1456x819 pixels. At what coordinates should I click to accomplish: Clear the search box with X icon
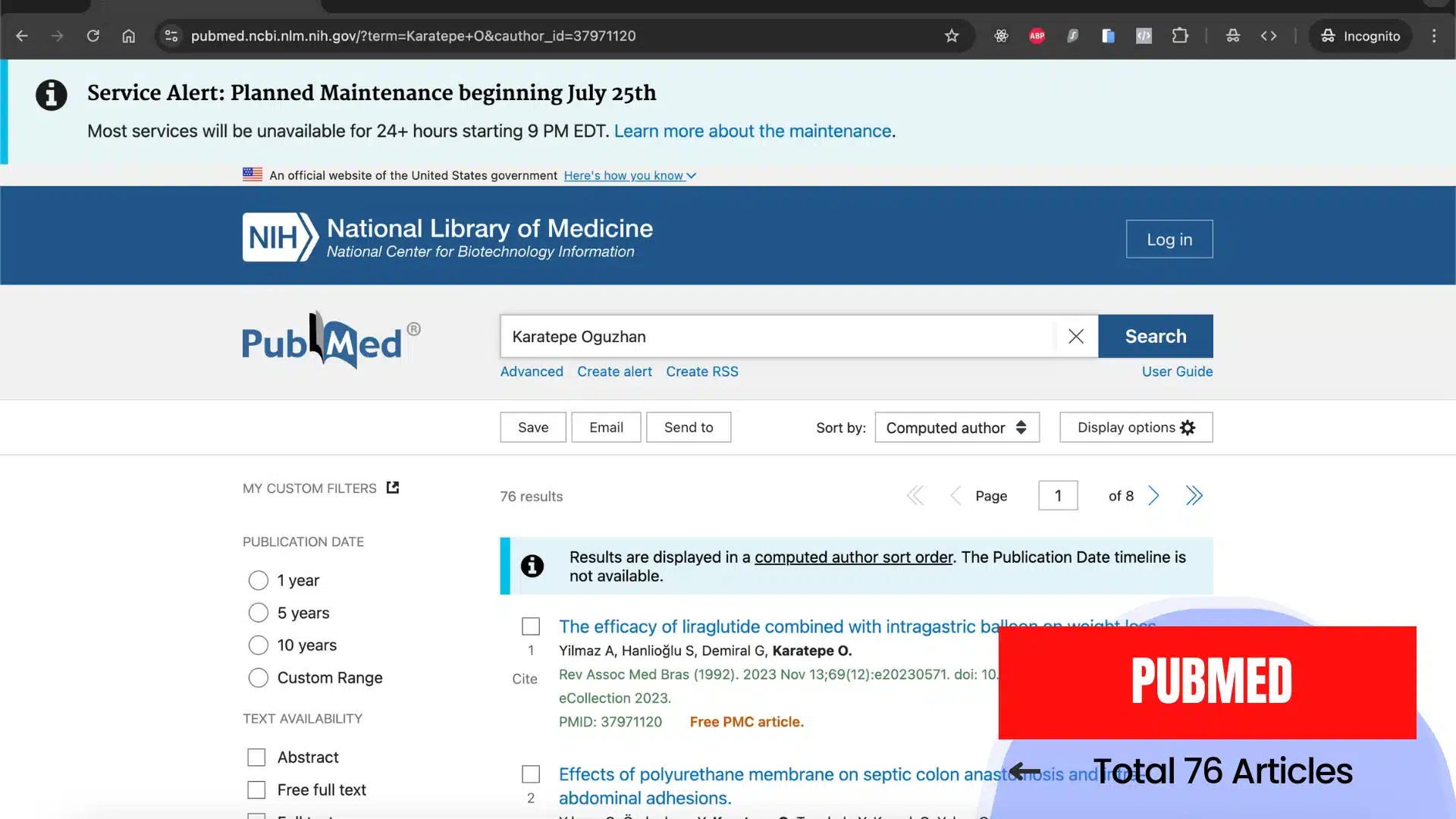[x=1075, y=336]
